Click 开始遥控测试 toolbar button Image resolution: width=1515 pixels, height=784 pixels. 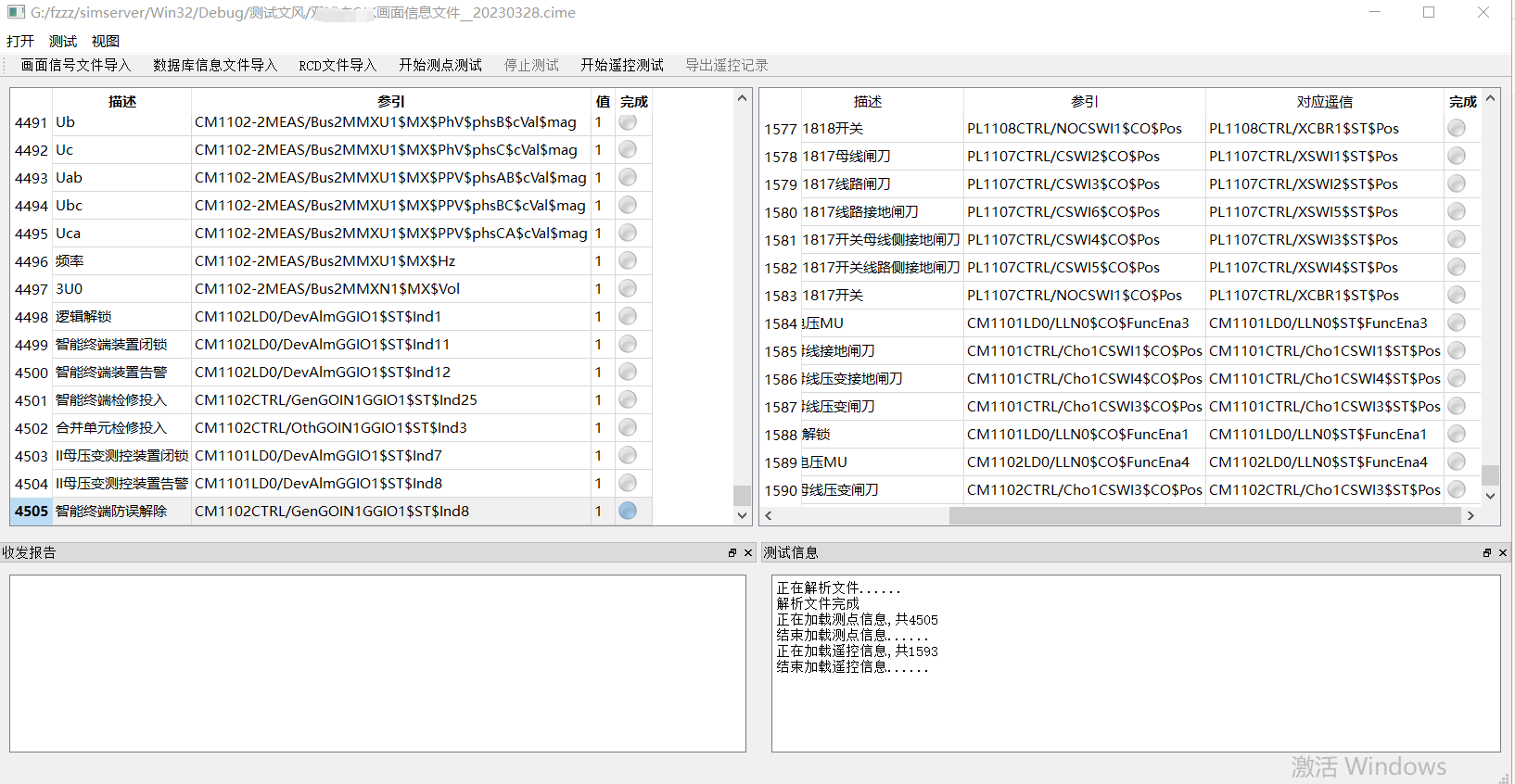pos(622,65)
